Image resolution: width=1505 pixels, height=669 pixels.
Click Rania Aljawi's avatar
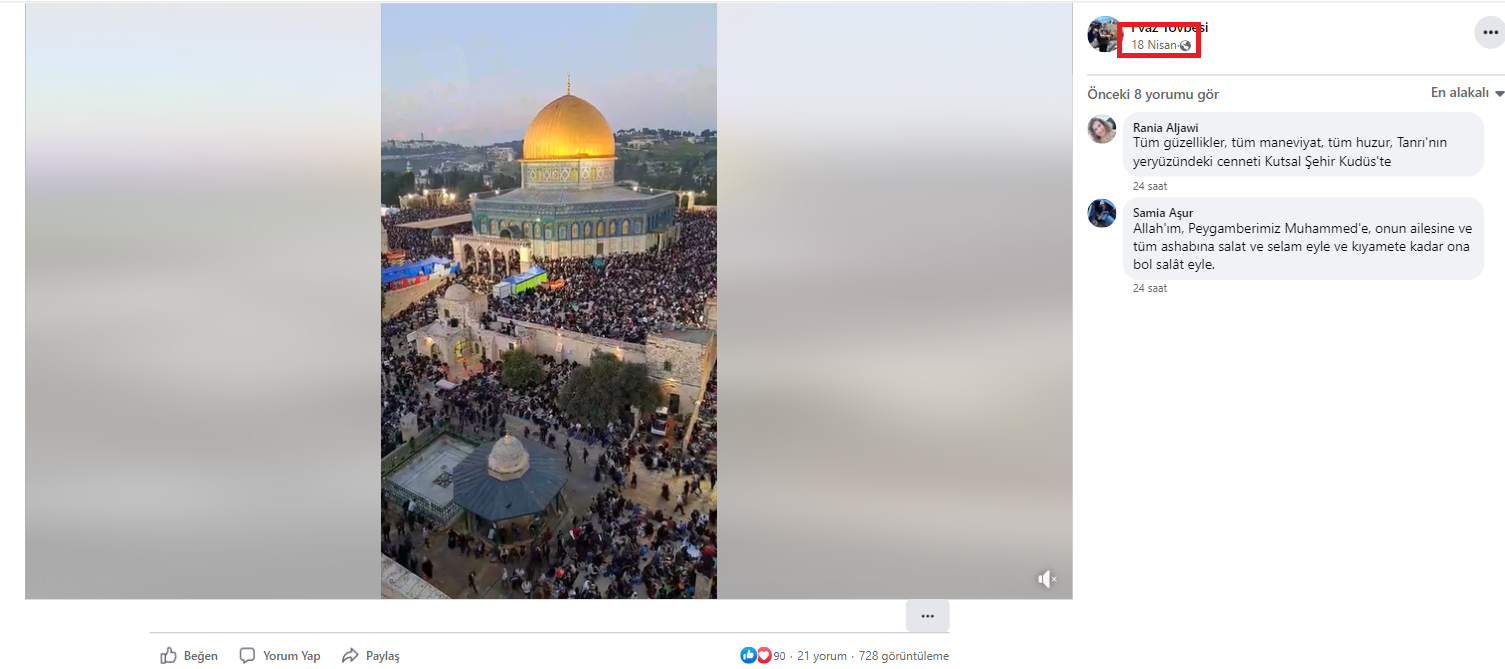click(1102, 129)
